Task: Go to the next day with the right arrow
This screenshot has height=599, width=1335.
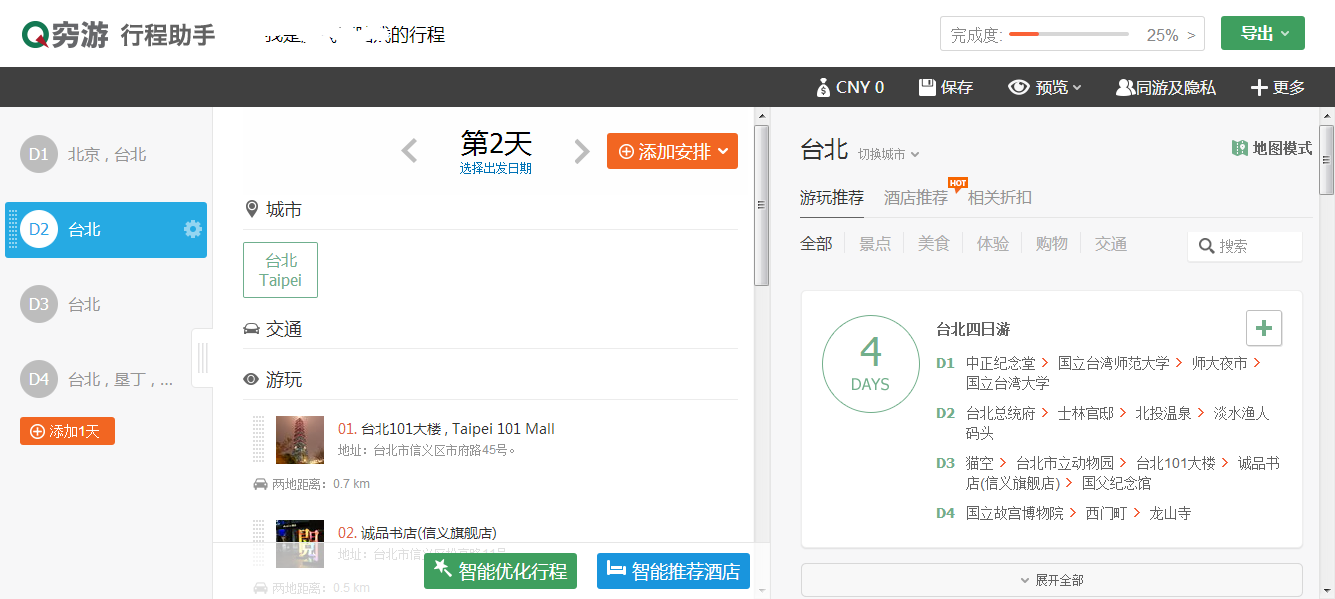Action: pyautogui.click(x=582, y=151)
